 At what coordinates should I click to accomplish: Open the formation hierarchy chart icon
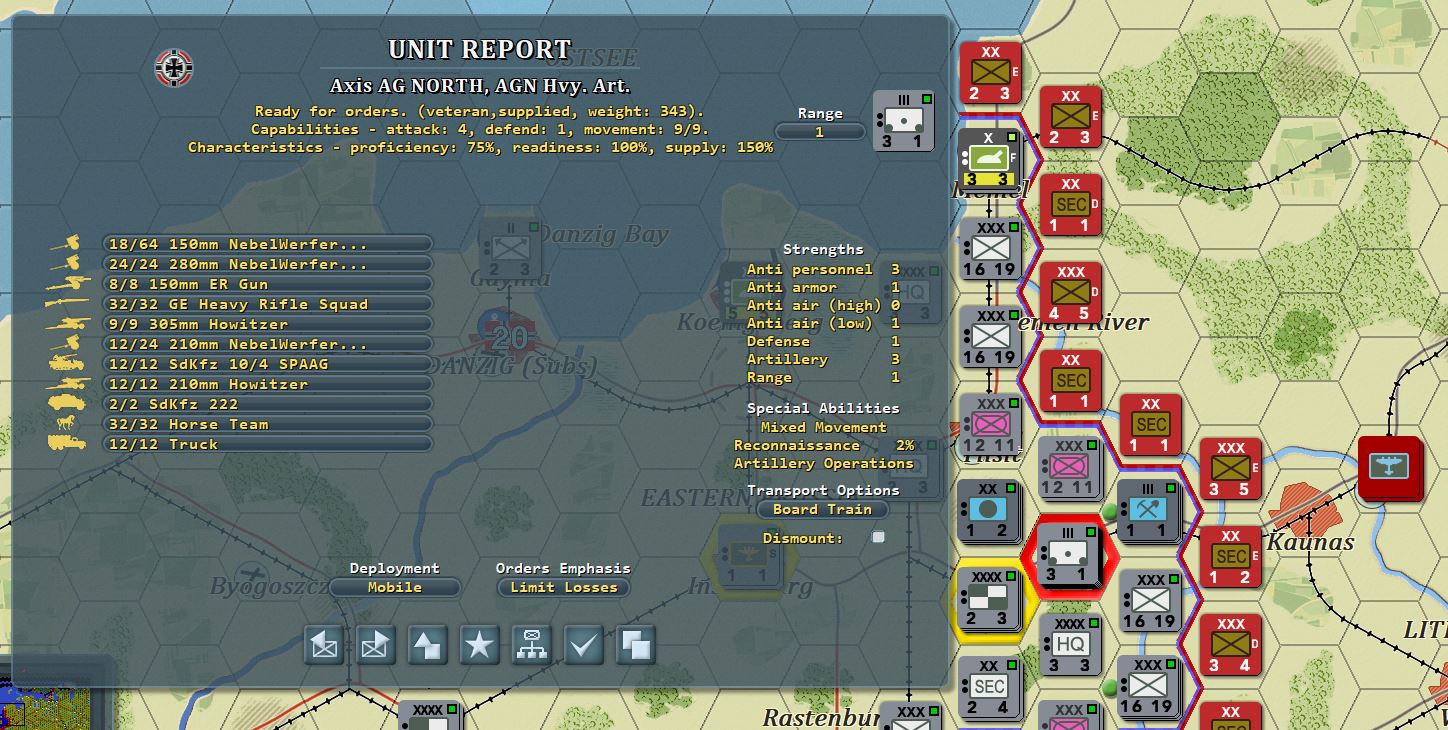click(x=532, y=645)
